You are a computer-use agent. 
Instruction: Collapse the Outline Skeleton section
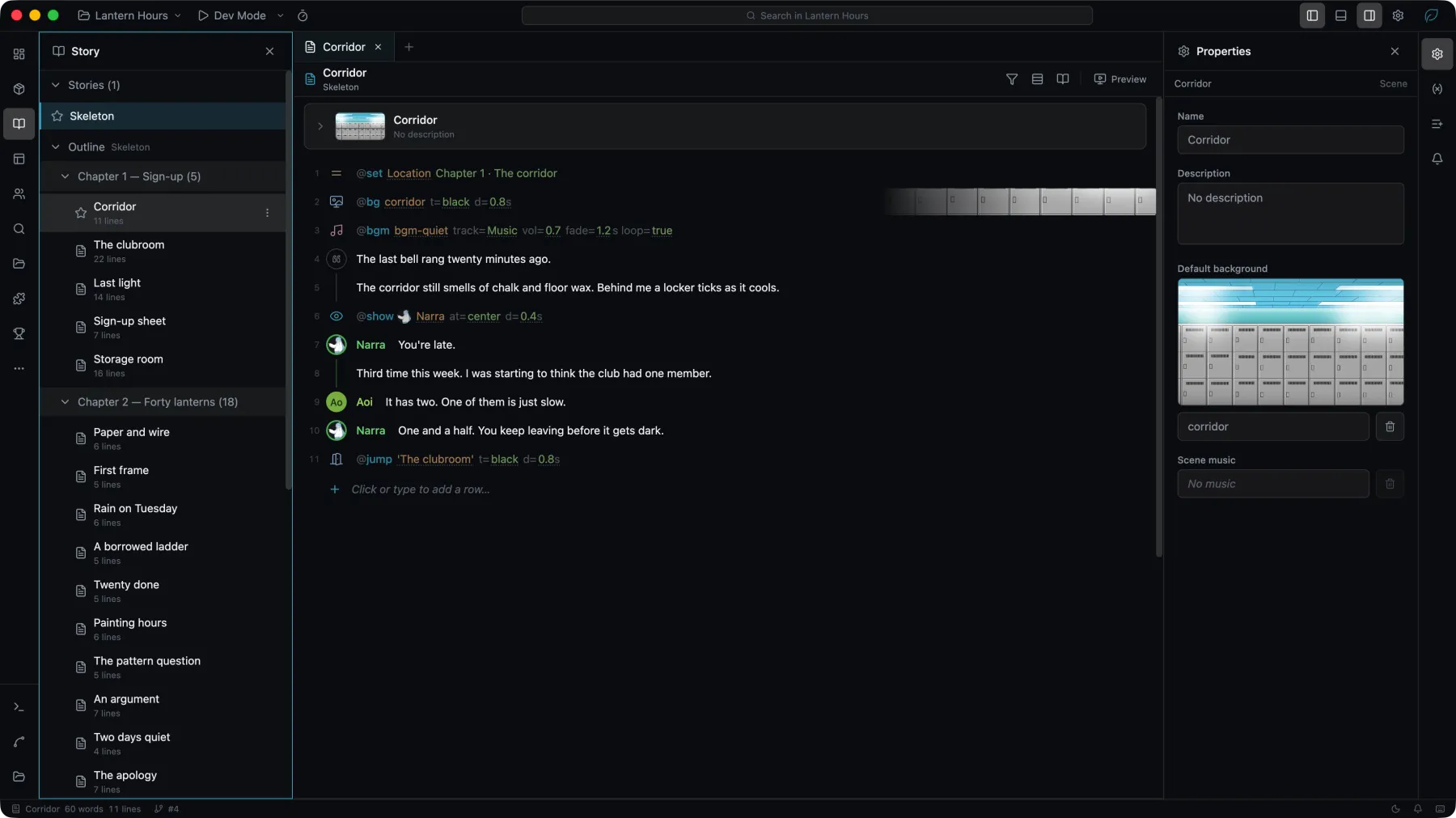point(56,147)
